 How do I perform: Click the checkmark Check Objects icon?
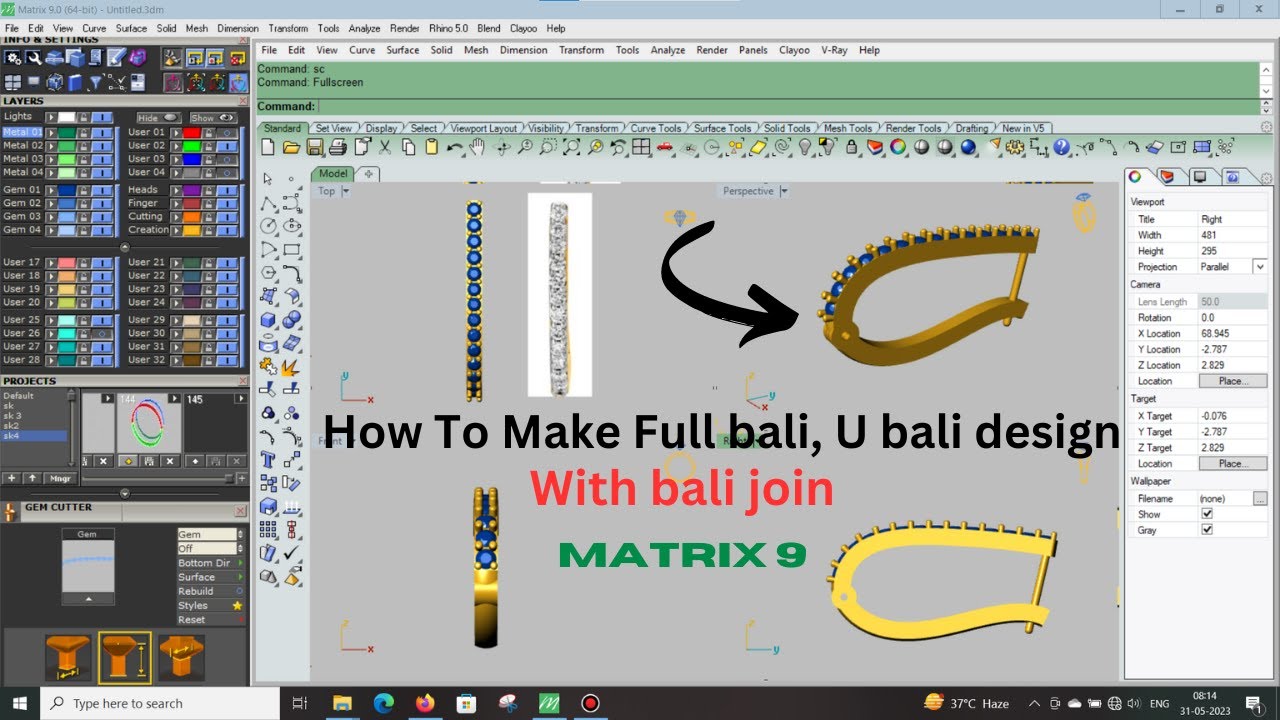(x=292, y=553)
